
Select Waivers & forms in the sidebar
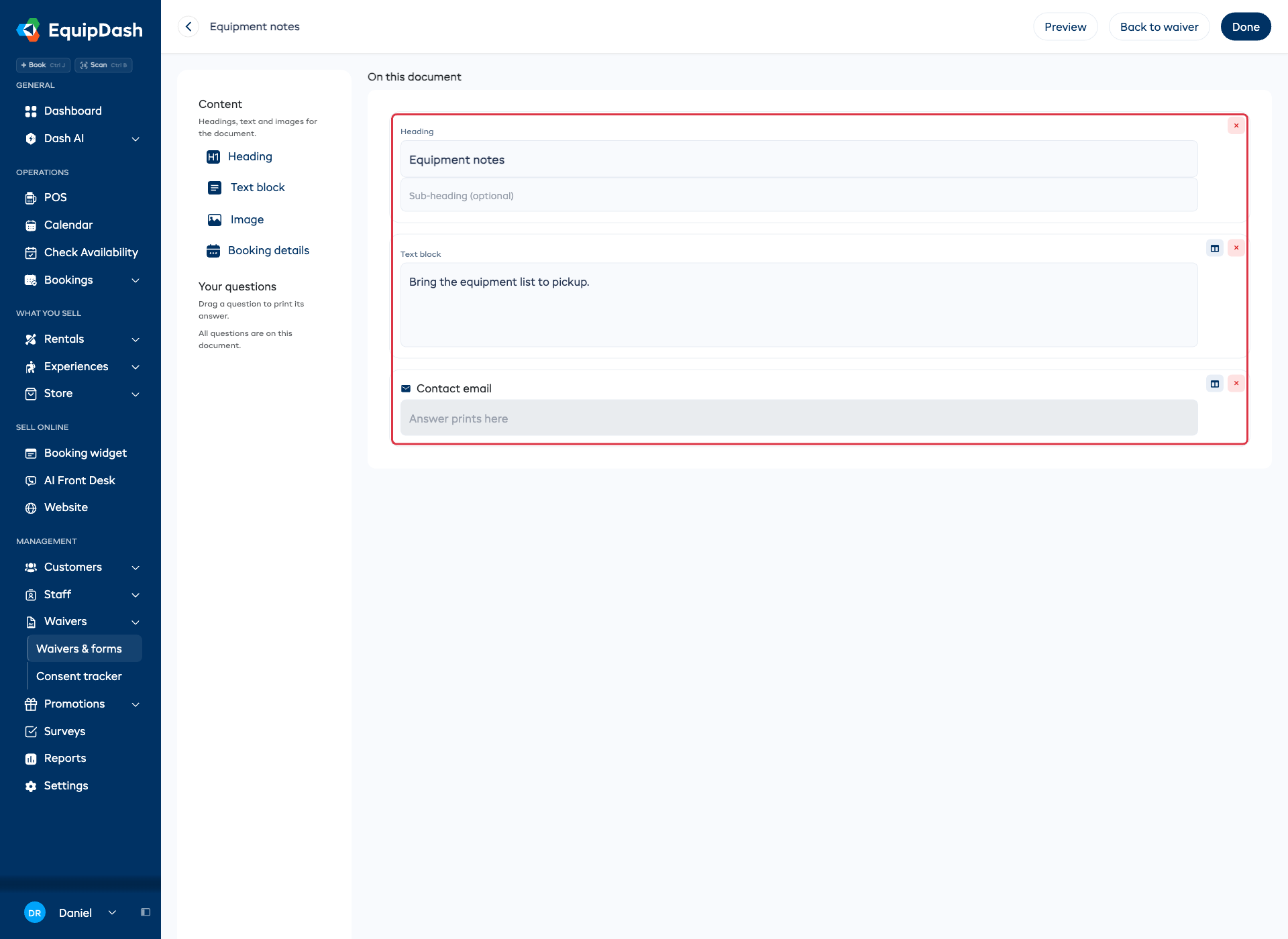click(85, 649)
